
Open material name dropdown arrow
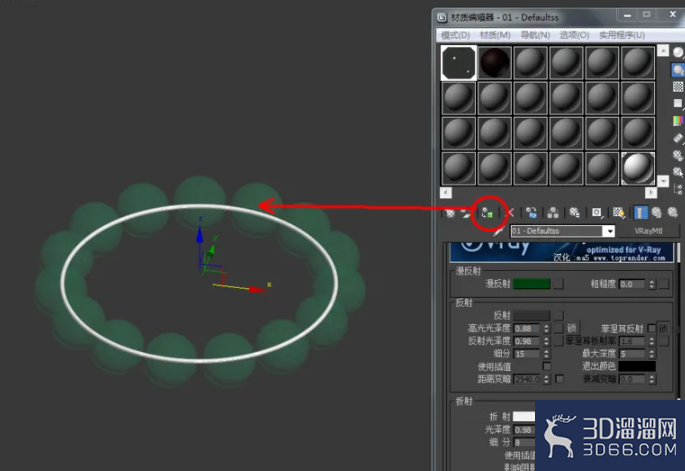[x=609, y=231]
